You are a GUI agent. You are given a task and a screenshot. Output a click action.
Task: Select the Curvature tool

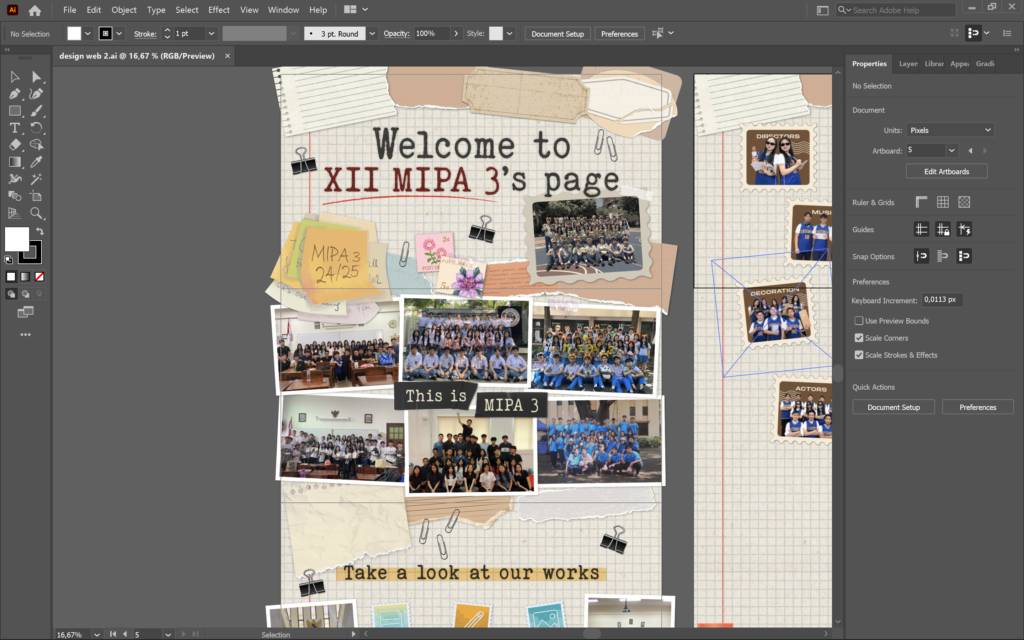(x=36, y=94)
